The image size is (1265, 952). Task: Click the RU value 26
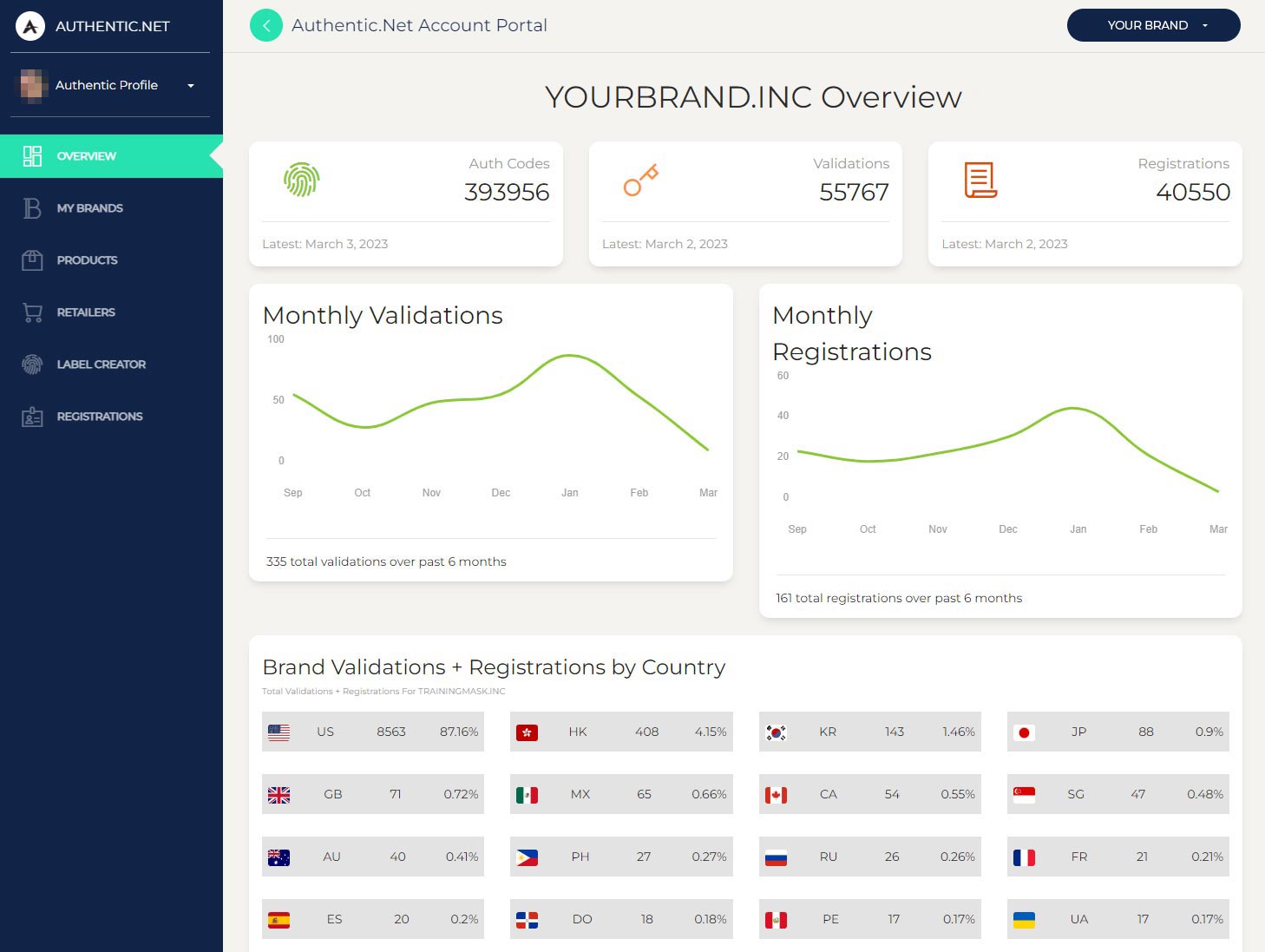pyautogui.click(x=892, y=857)
